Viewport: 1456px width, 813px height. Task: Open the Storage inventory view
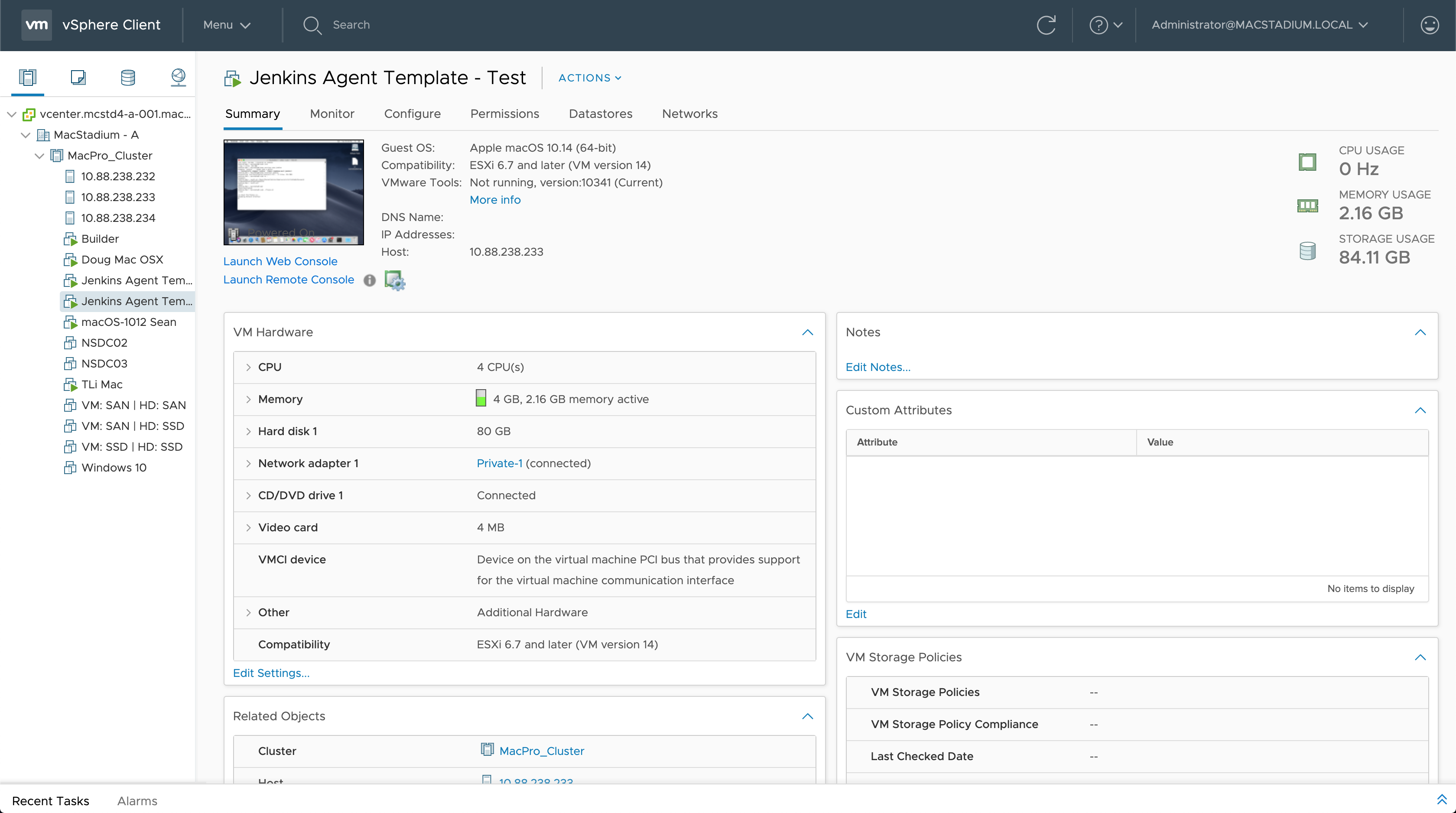[128, 78]
